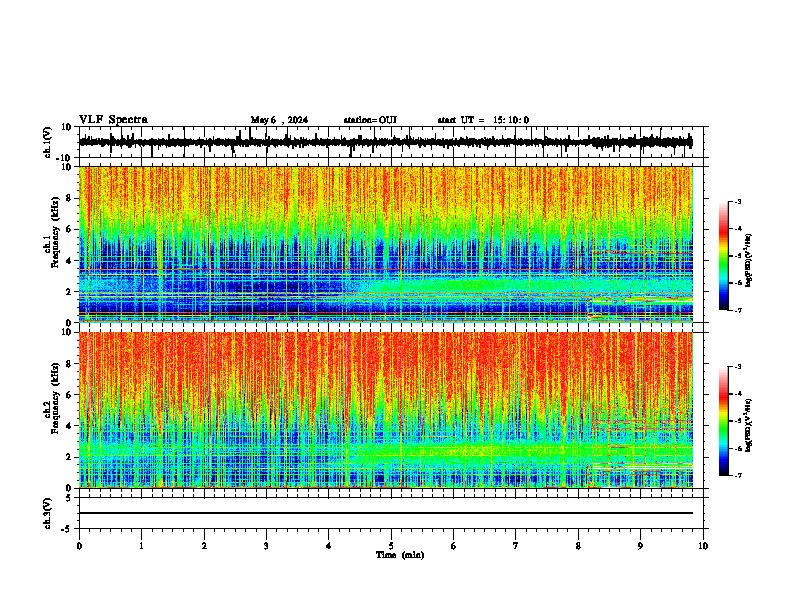Viewport: 792px width, 612px height.
Task: Click the "-7" label on ch.2 color bar
Action: [x=737, y=475]
